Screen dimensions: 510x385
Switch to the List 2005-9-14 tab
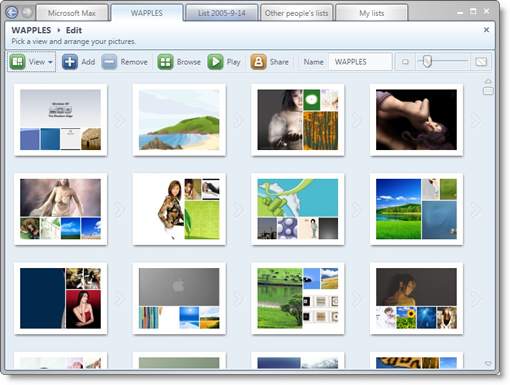click(x=222, y=13)
